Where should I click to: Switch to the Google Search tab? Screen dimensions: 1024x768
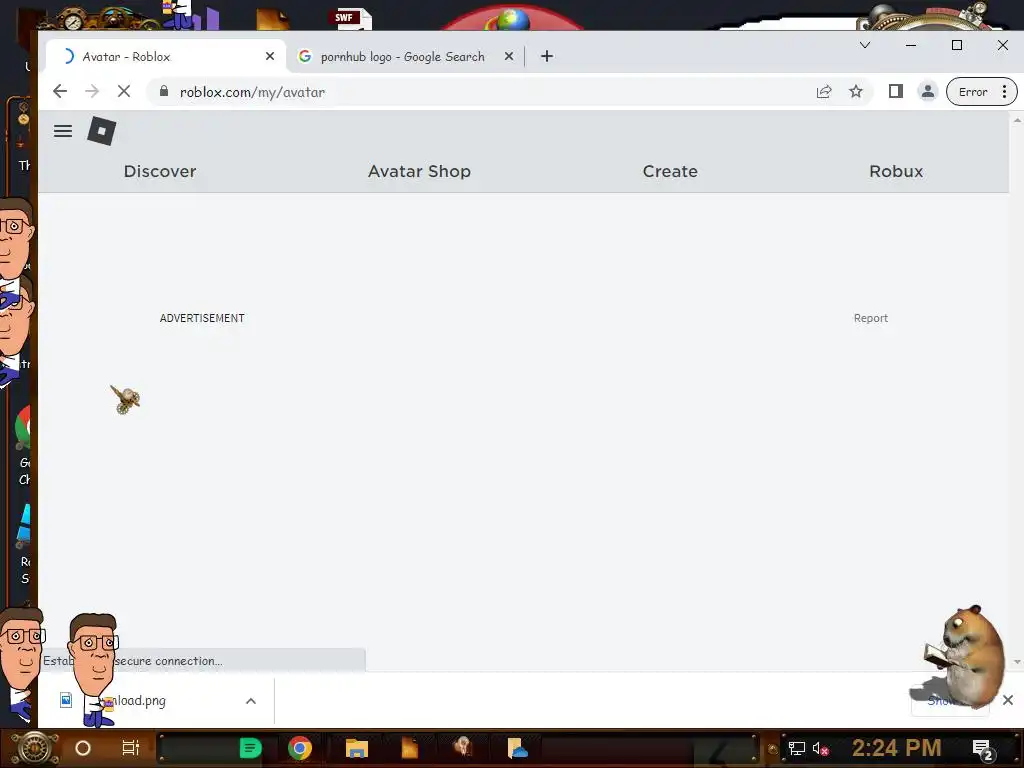point(405,57)
